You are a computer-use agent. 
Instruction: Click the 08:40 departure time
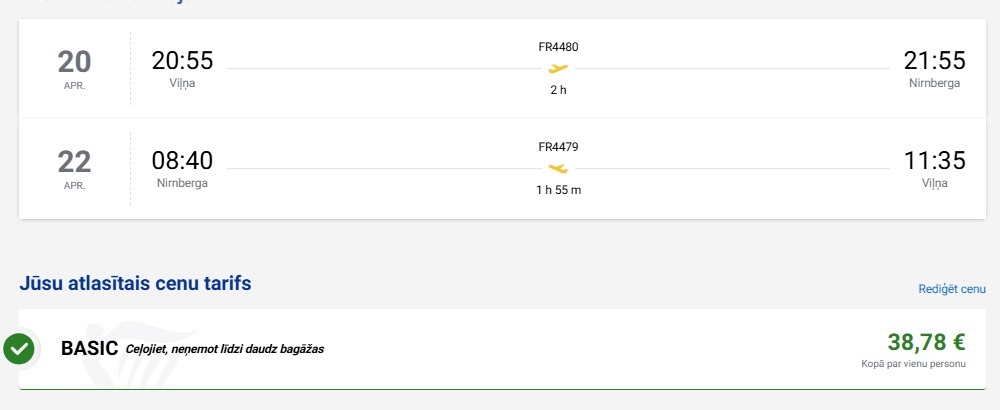[x=182, y=160]
